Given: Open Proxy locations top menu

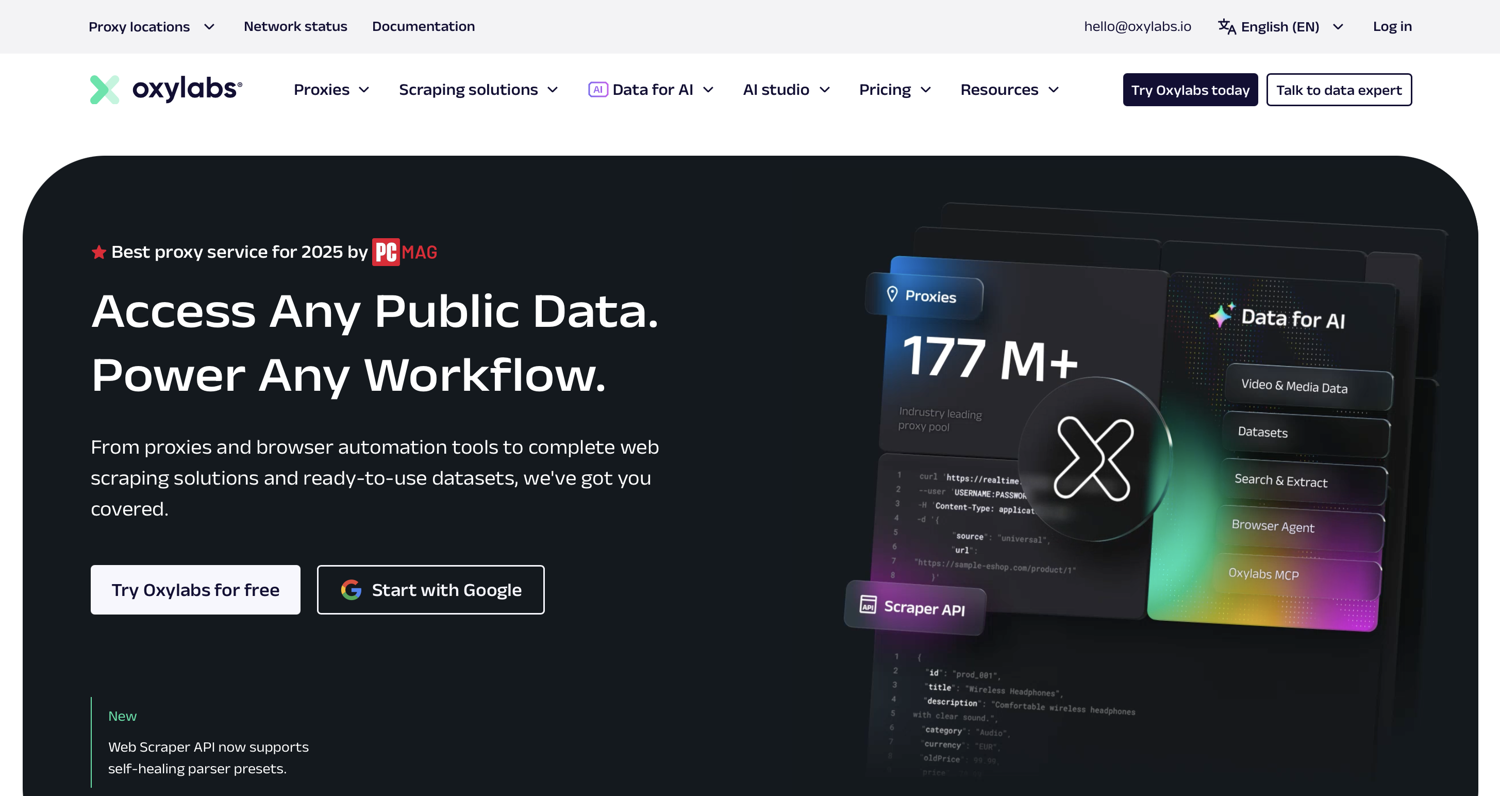Looking at the screenshot, I should 152,27.
